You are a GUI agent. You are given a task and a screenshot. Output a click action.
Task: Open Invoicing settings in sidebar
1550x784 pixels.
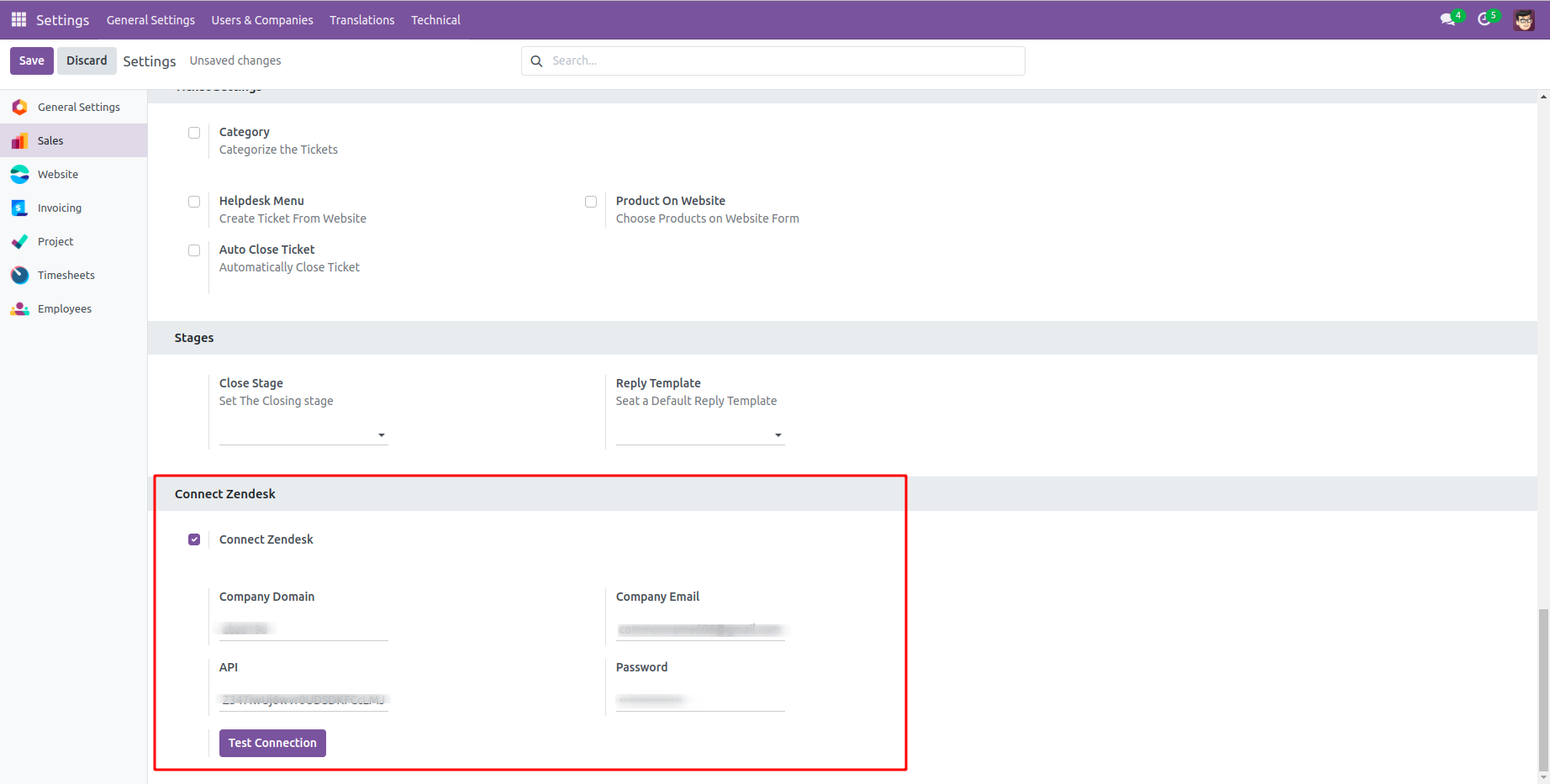pos(74,208)
